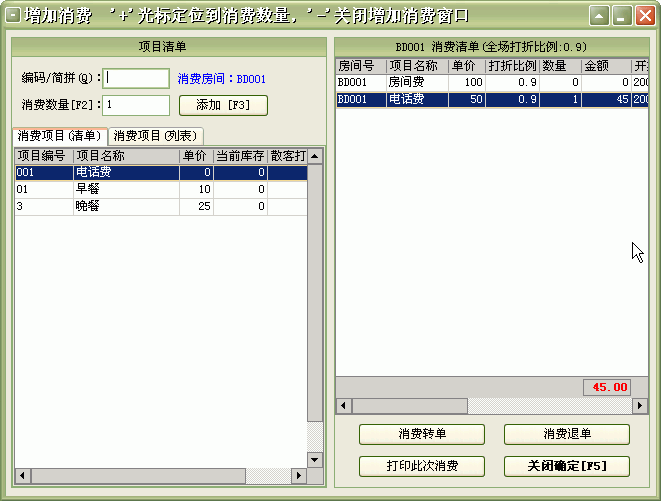The image size is (661, 501).
Task: Confirm with 关闭确定[F5] button
Action: tap(567, 466)
